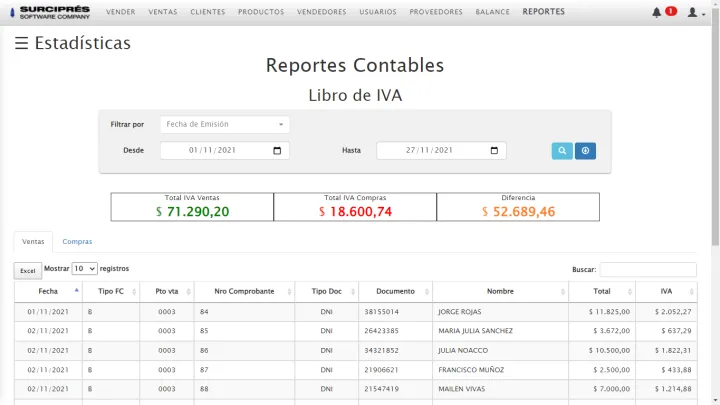The width and height of the screenshot is (720, 405).
Task: Open the Mostrar registros count dropdown
Action: pos(84,269)
